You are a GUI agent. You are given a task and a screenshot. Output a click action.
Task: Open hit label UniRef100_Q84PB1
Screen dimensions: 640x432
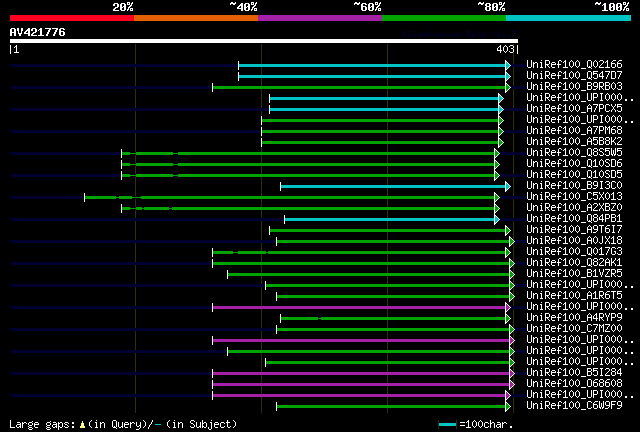(574, 218)
